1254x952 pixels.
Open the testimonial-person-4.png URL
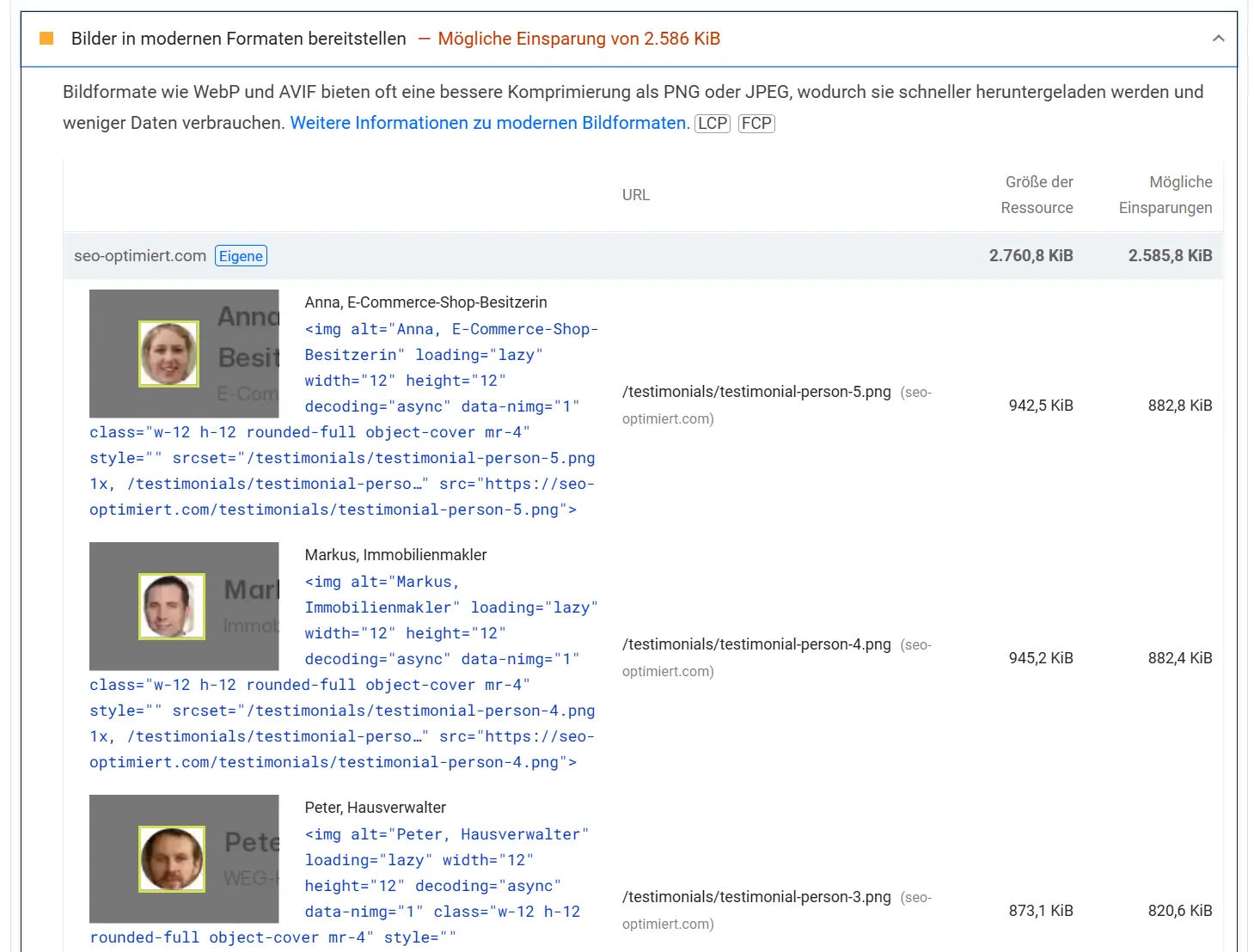click(756, 644)
